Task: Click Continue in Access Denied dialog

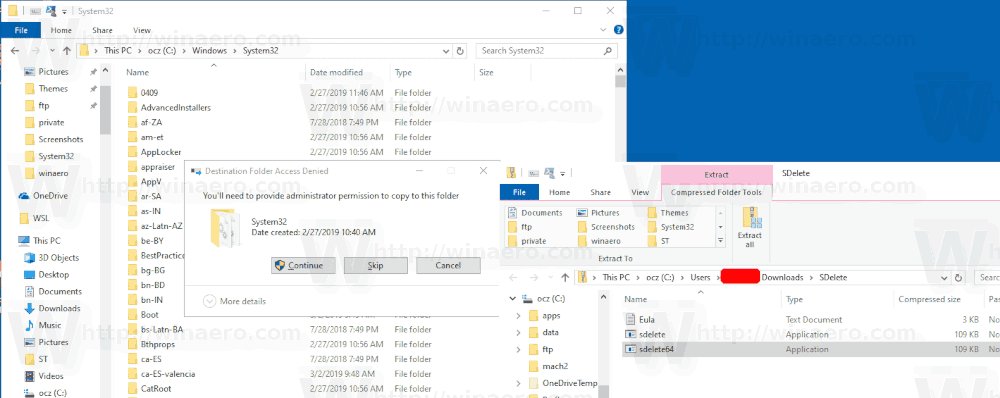Action: [x=303, y=265]
